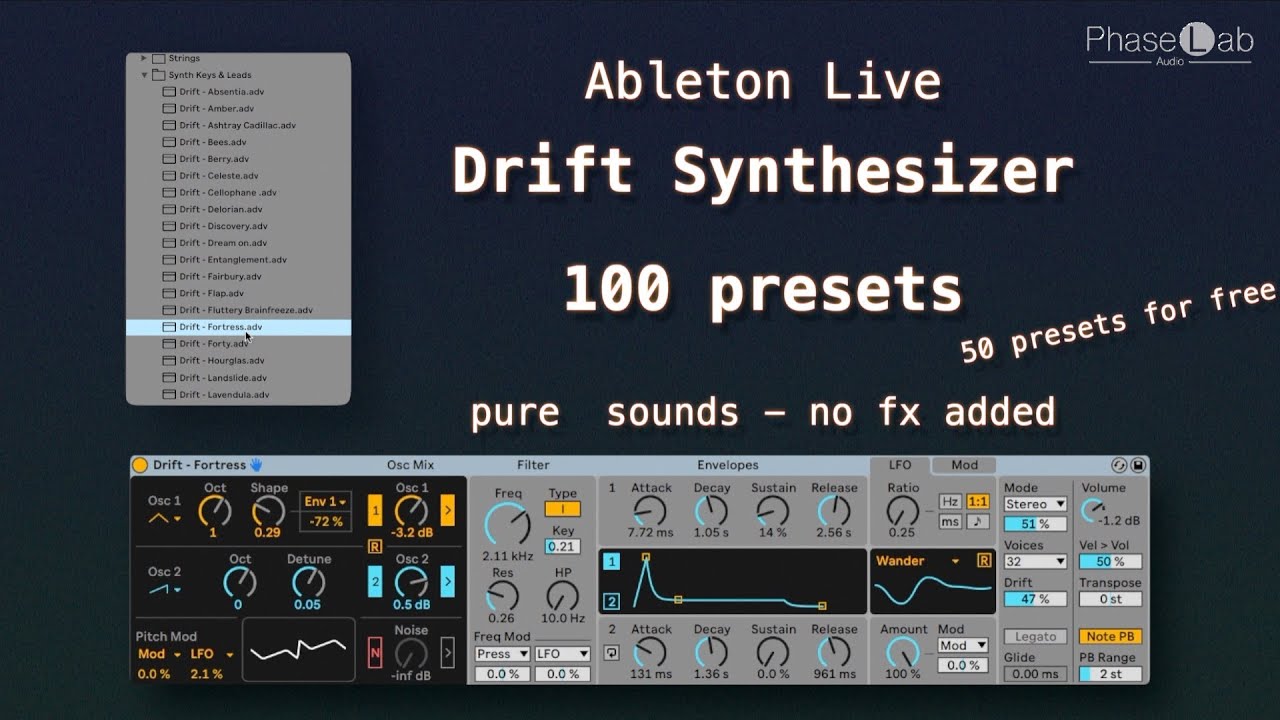
Task: Click the Transpose 0 st field
Action: point(1110,599)
